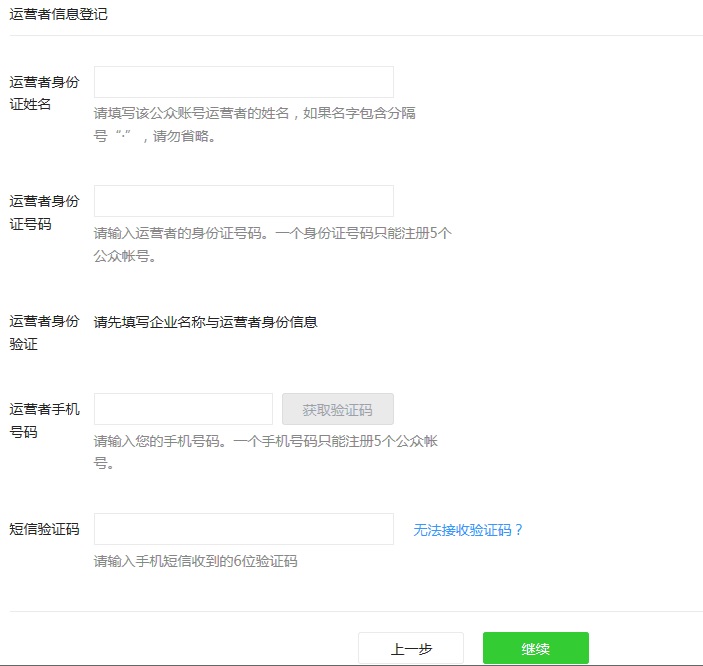This screenshot has width=703, height=666.
Task: Click the hint text about 分隔号 in names
Action: pyautogui.click(x=255, y=125)
